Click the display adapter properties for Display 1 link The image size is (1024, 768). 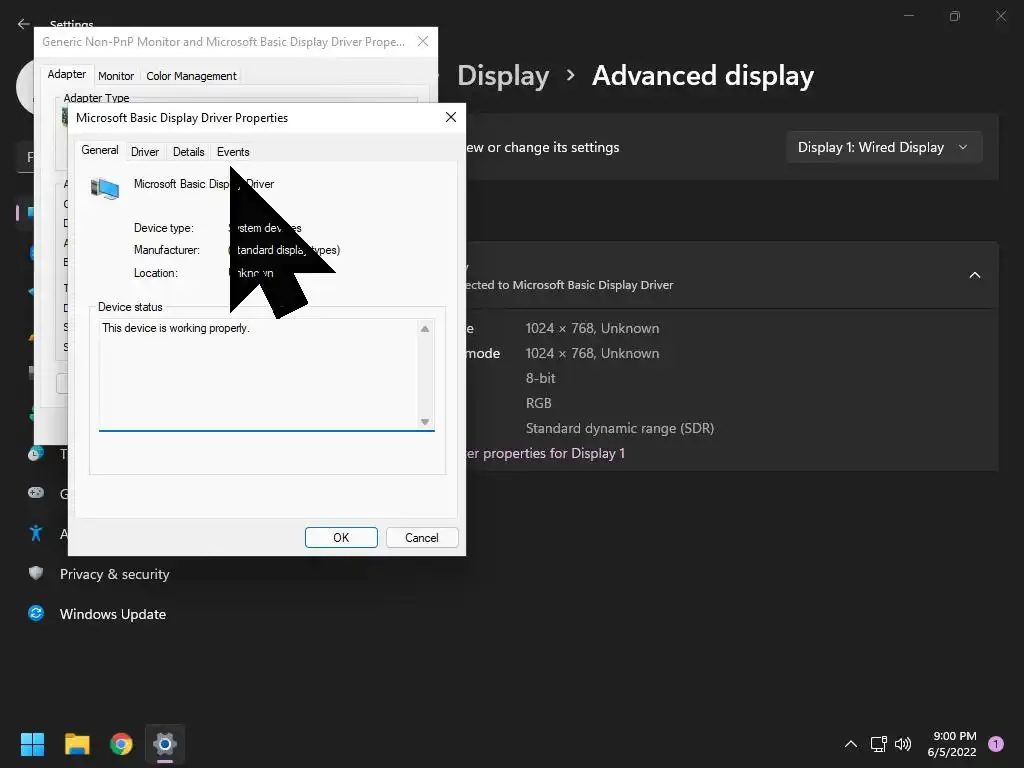(545, 453)
